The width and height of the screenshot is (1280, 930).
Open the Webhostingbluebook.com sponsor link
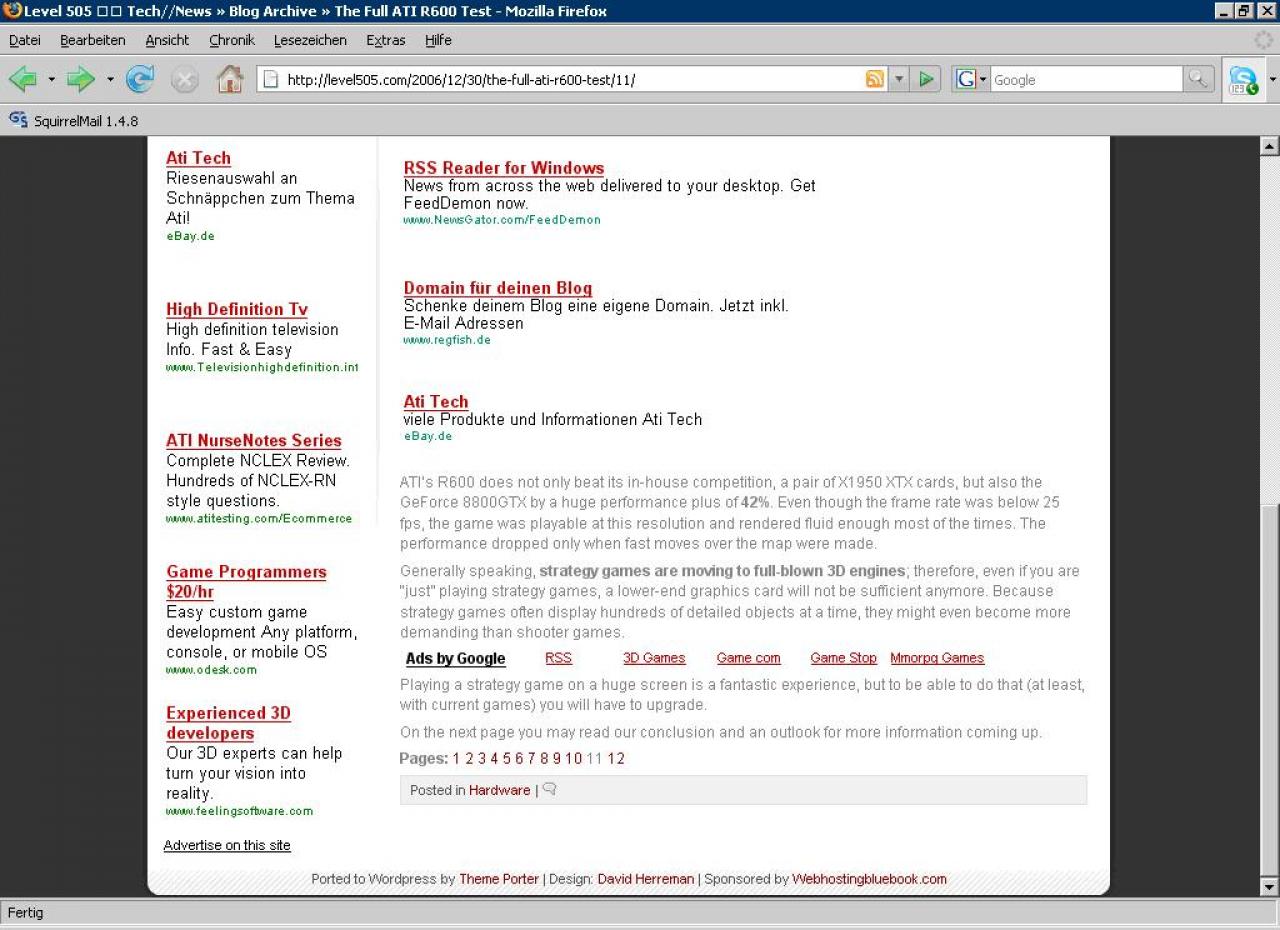[869, 879]
